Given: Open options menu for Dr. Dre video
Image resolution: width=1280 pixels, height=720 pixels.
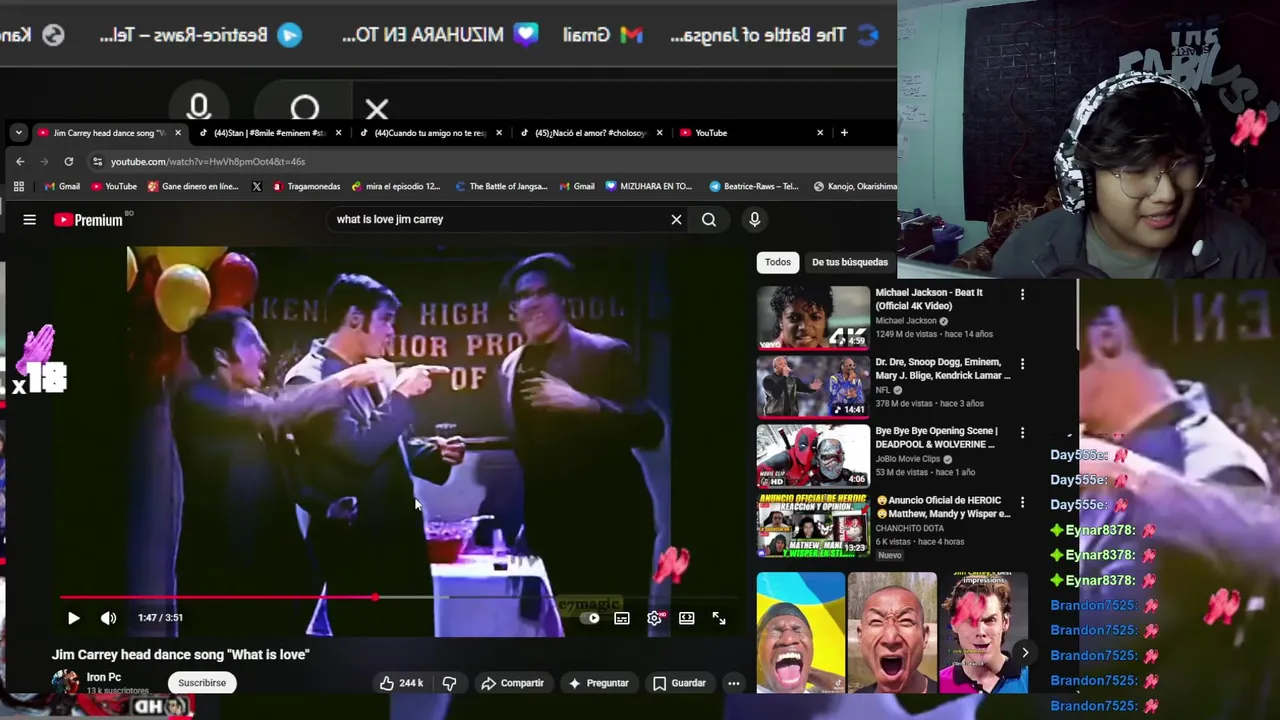Looking at the screenshot, I should tap(1022, 363).
